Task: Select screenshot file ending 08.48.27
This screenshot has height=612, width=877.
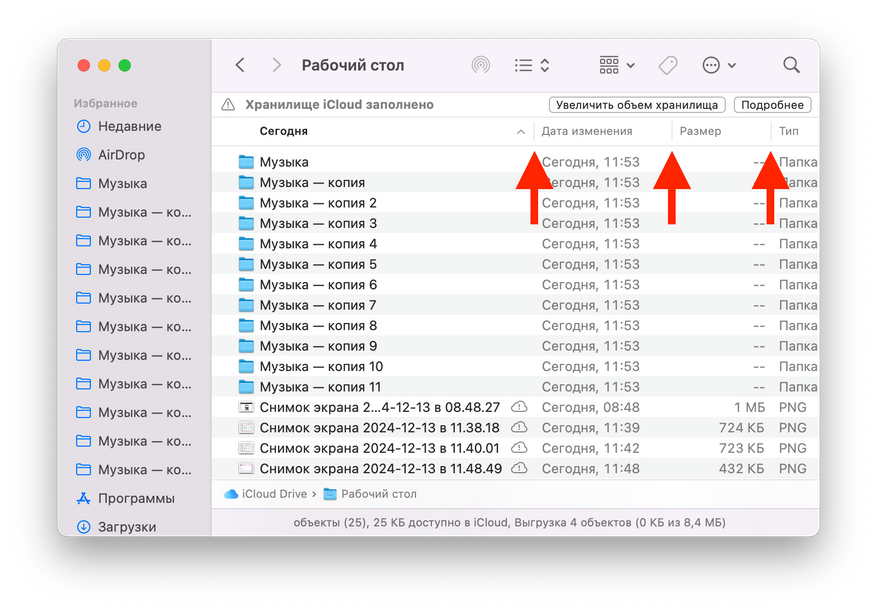Action: tap(515, 407)
